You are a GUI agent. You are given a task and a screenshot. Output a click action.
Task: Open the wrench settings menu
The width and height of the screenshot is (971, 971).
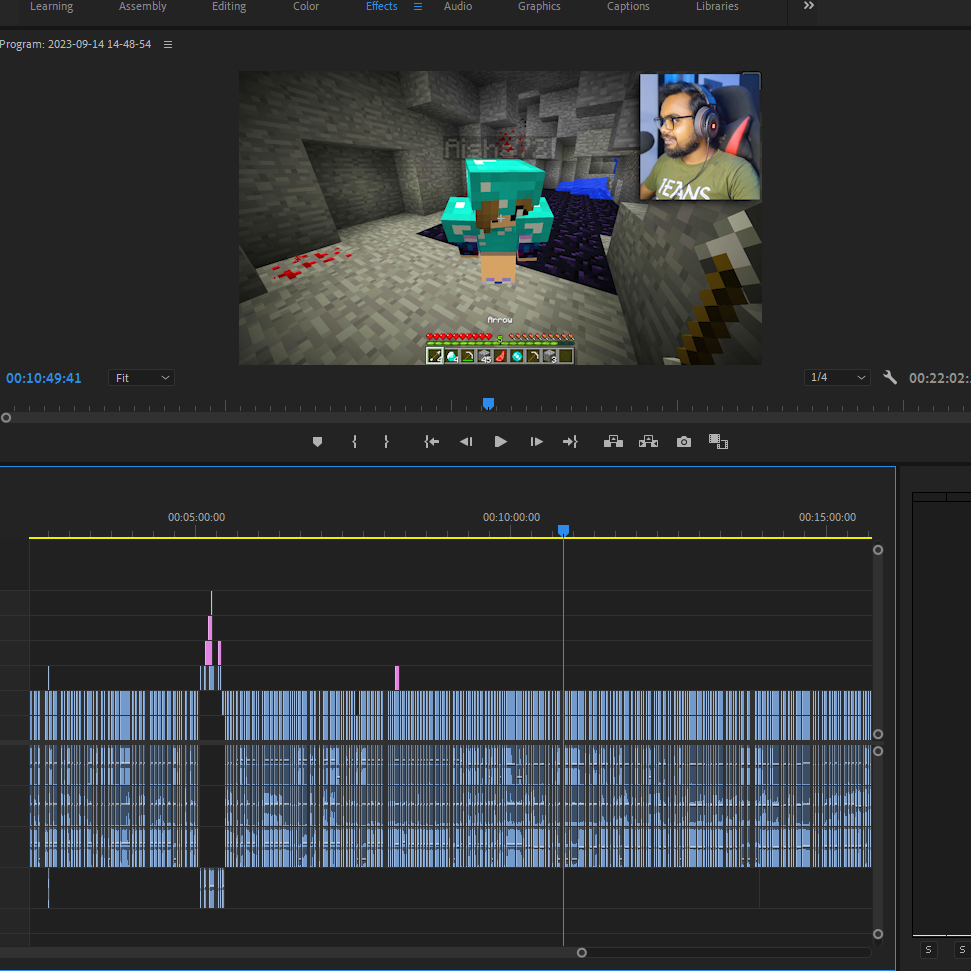pyautogui.click(x=890, y=377)
